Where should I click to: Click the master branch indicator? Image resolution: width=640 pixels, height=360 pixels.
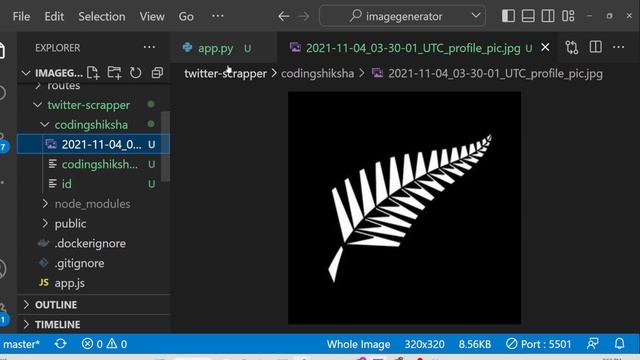pyautogui.click(x=20, y=344)
